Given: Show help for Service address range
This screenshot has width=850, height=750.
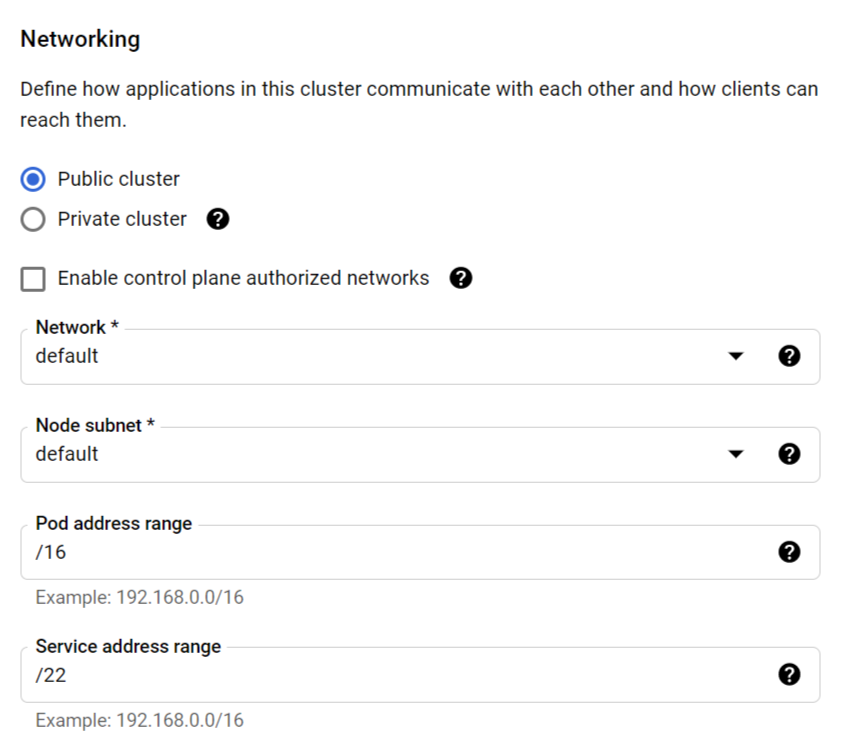Looking at the screenshot, I should (789, 675).
